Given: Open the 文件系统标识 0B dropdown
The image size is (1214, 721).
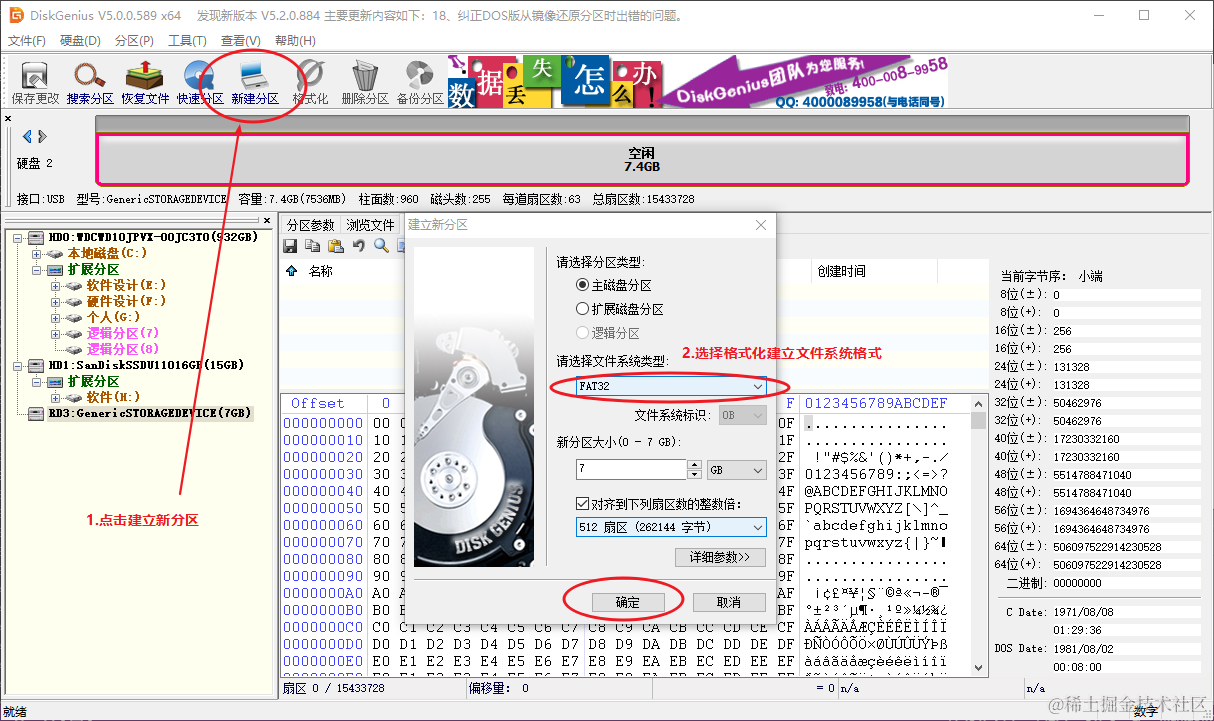Looking at the screenshot, I should pos(743,415).
